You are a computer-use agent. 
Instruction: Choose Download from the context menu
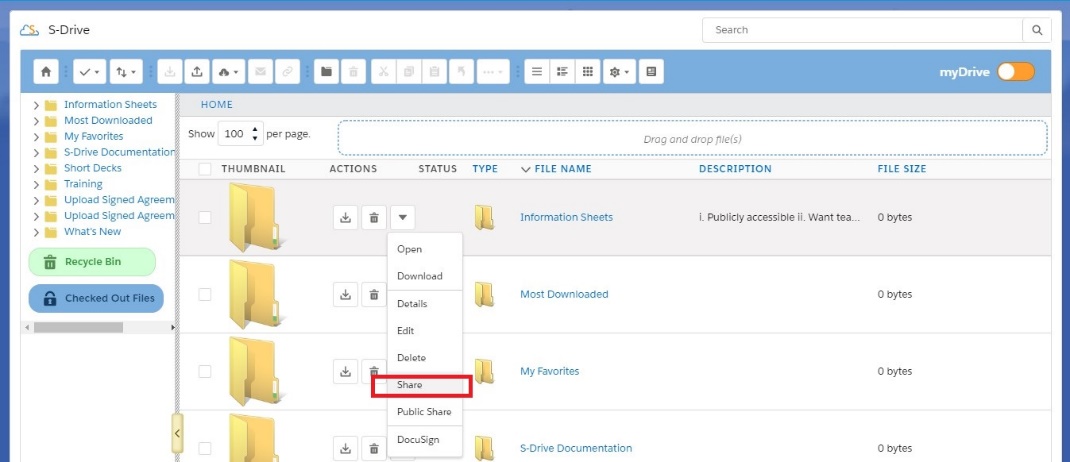425,276
